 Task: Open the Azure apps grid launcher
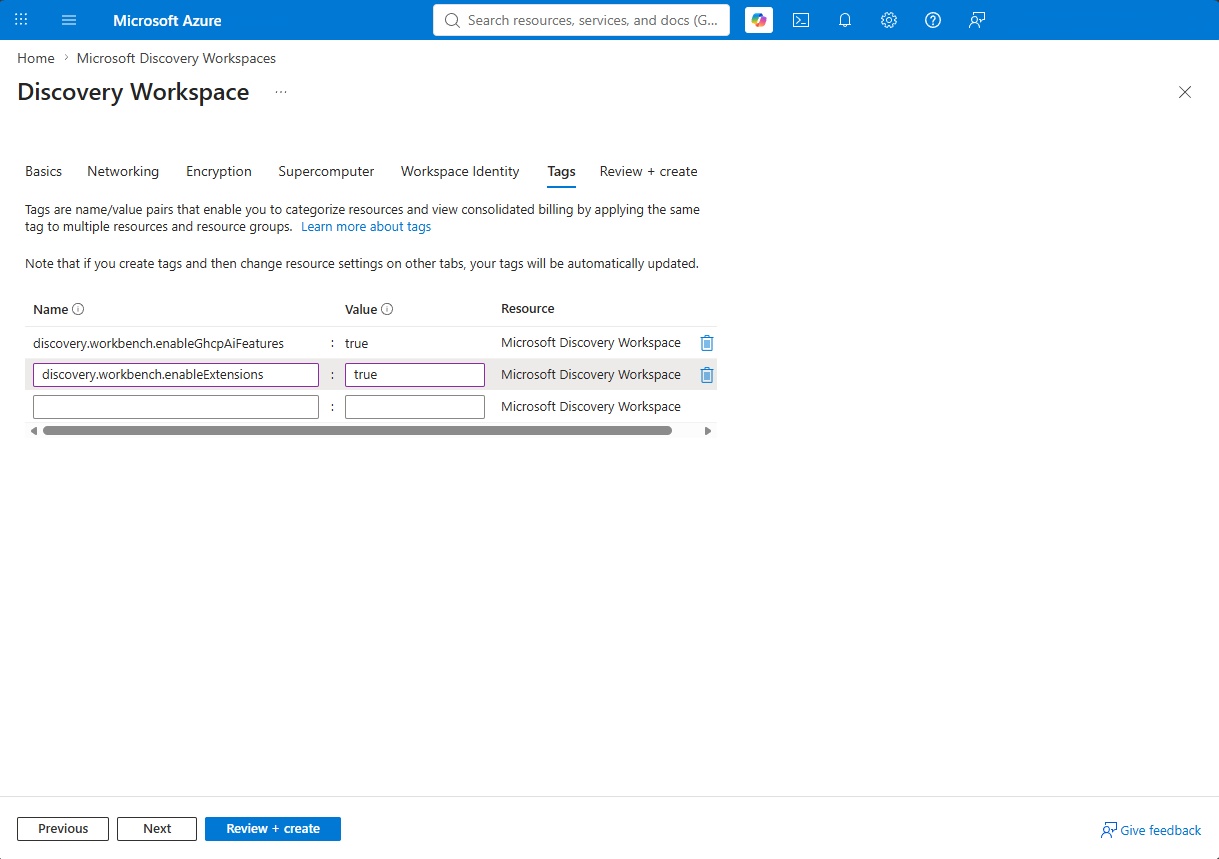(x=21, y=20)
